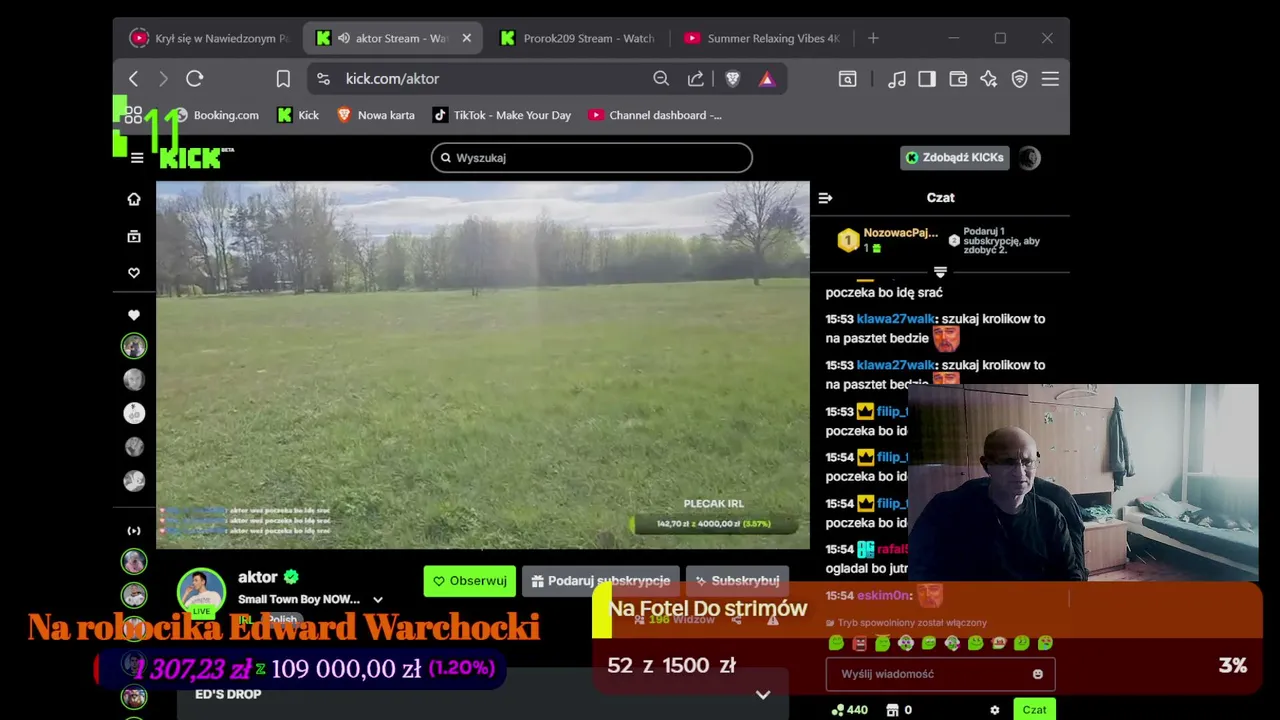The image size is (1280, 720).
Task: Mute the aktor Stream tab audio
Action: click(343, 38)
